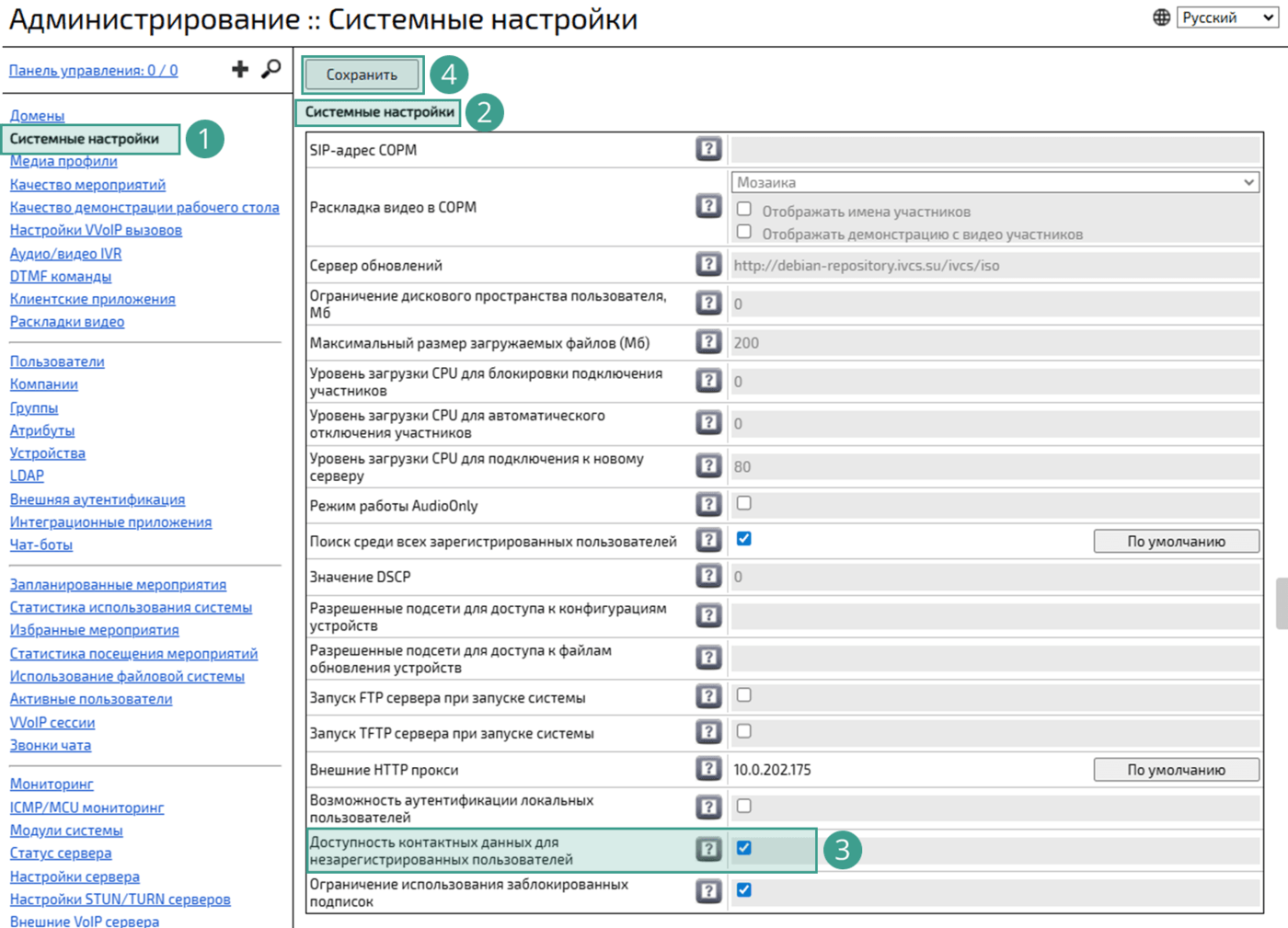Open the Пользователи link
Image resolution: width=1288 pixels, height=928 pixels.
(57, 361)
